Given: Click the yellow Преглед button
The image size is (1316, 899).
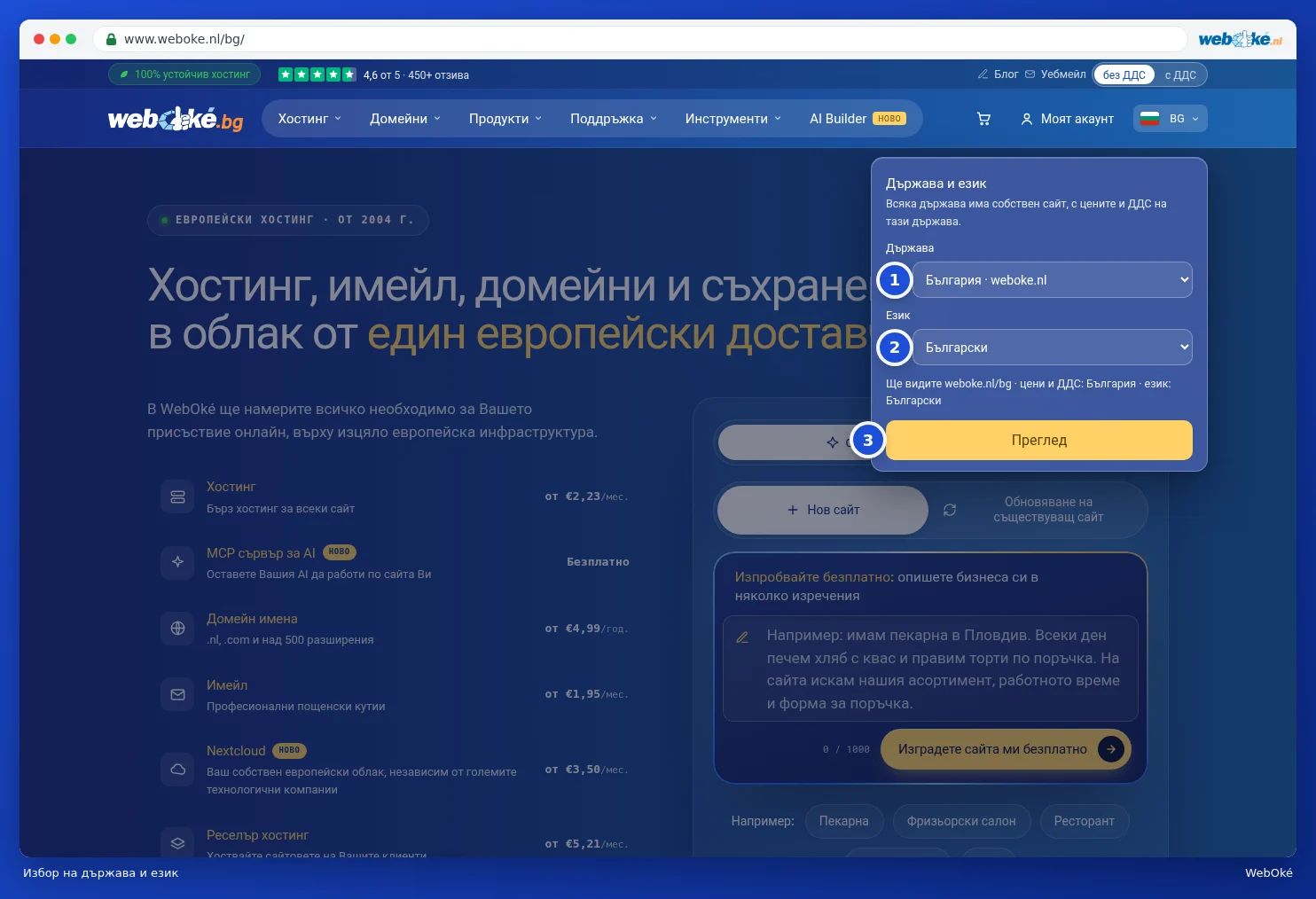Looking at the screenshot, I should (1039, 441).
